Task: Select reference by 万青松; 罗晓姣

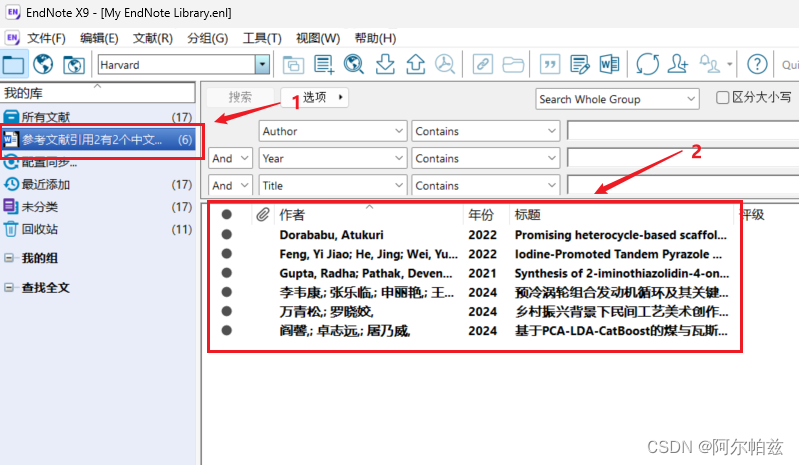Action: [326, 312]
